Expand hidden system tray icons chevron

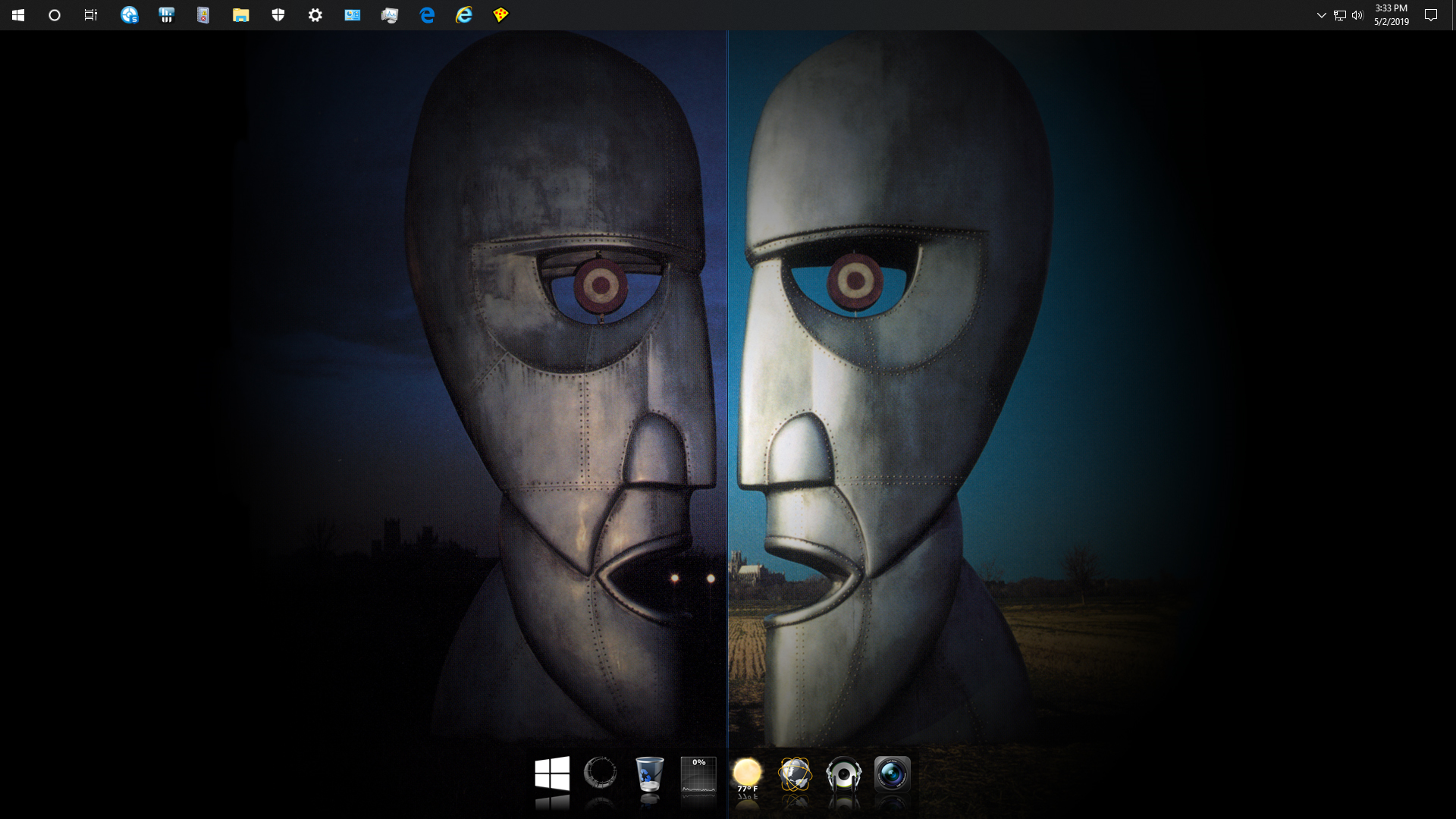tap(1321, 15)
